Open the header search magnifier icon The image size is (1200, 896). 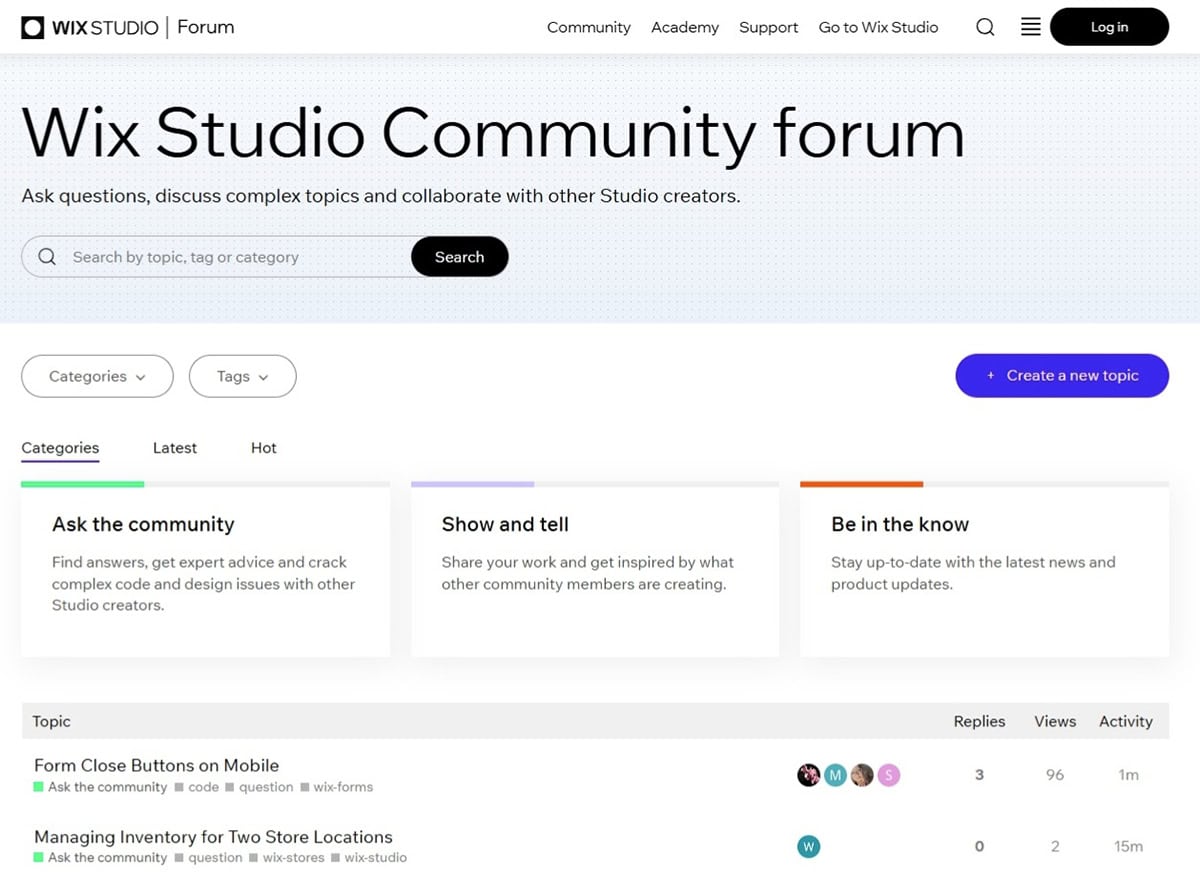pos(985,27)
